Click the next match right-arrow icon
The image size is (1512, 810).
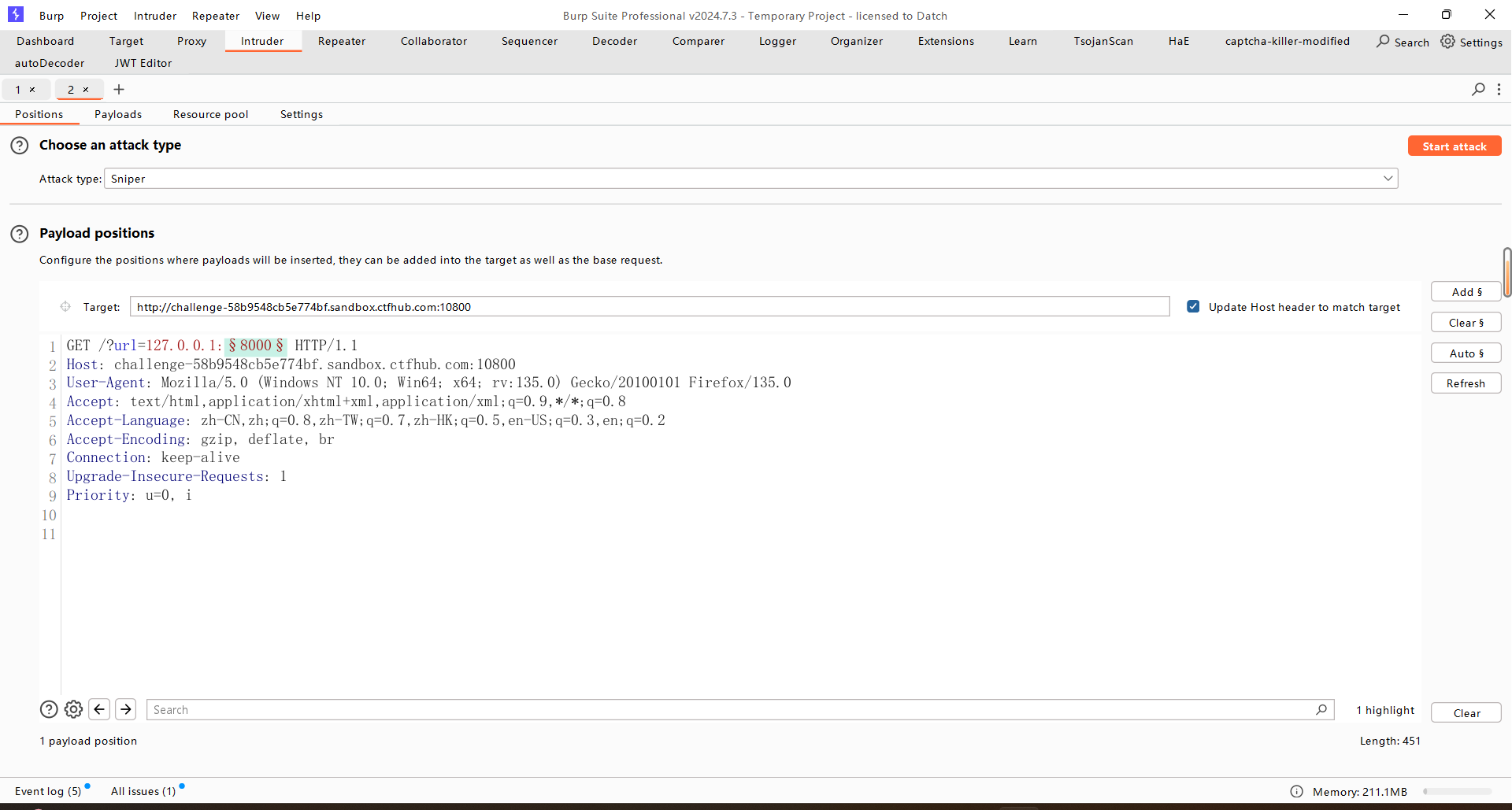point(126,709)
